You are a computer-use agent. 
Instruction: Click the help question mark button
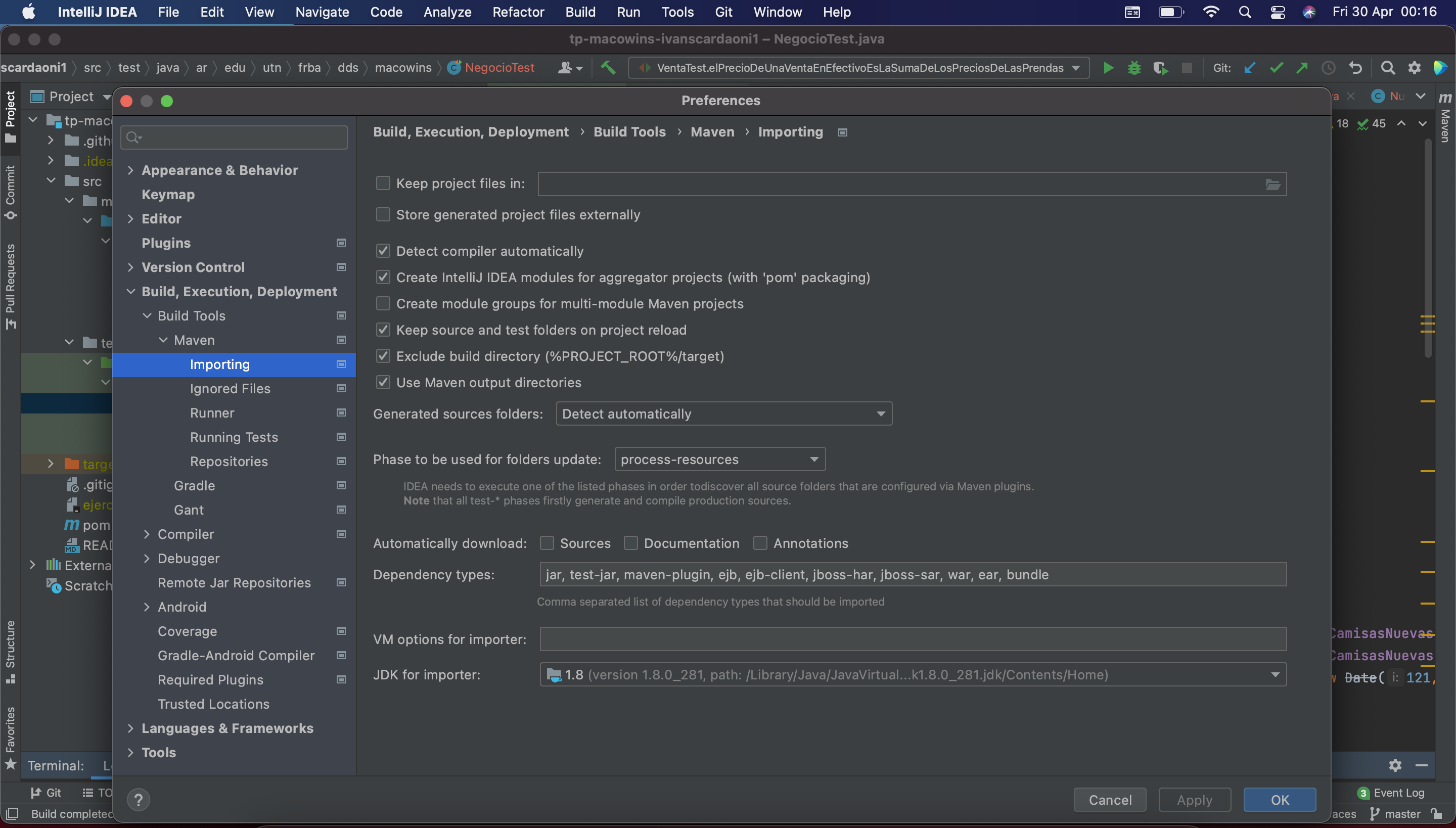coord(138,800)
